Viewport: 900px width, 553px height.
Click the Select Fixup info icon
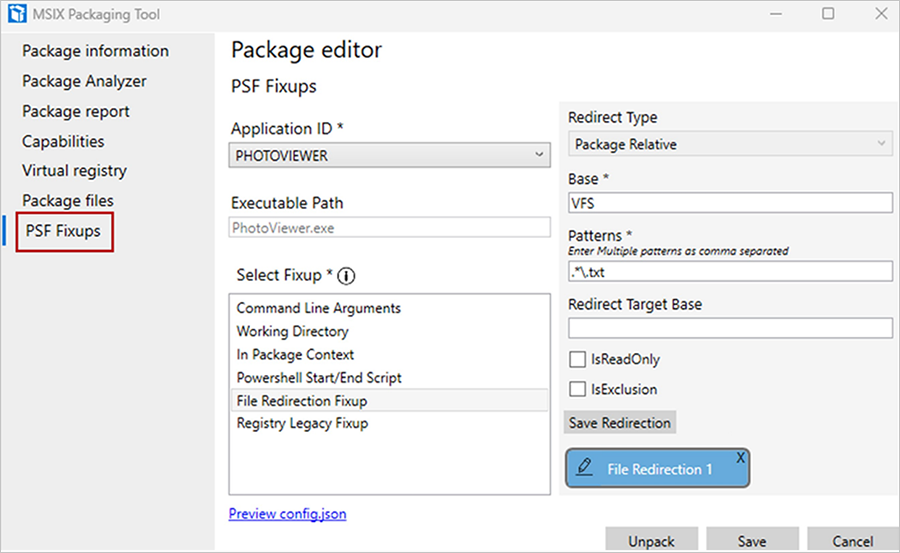(x=347, y=275)
